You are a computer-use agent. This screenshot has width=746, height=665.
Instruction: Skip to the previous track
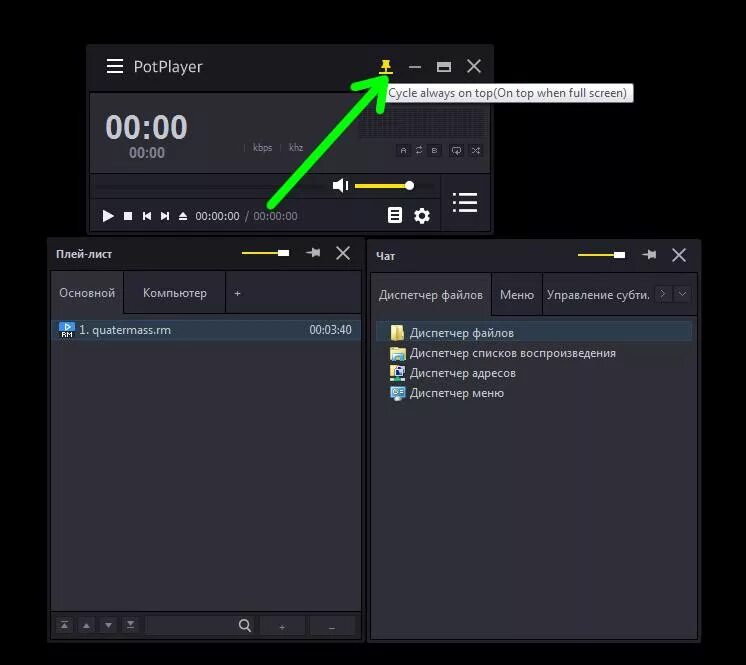[147, 216]
